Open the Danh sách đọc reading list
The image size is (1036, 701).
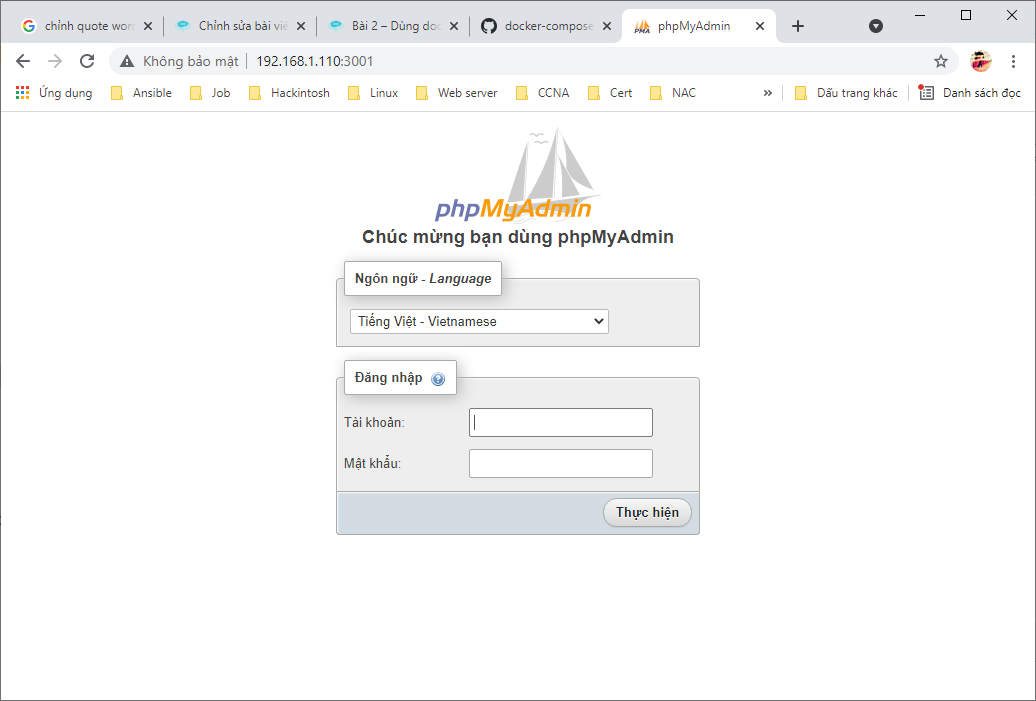(x=969, y=93)
